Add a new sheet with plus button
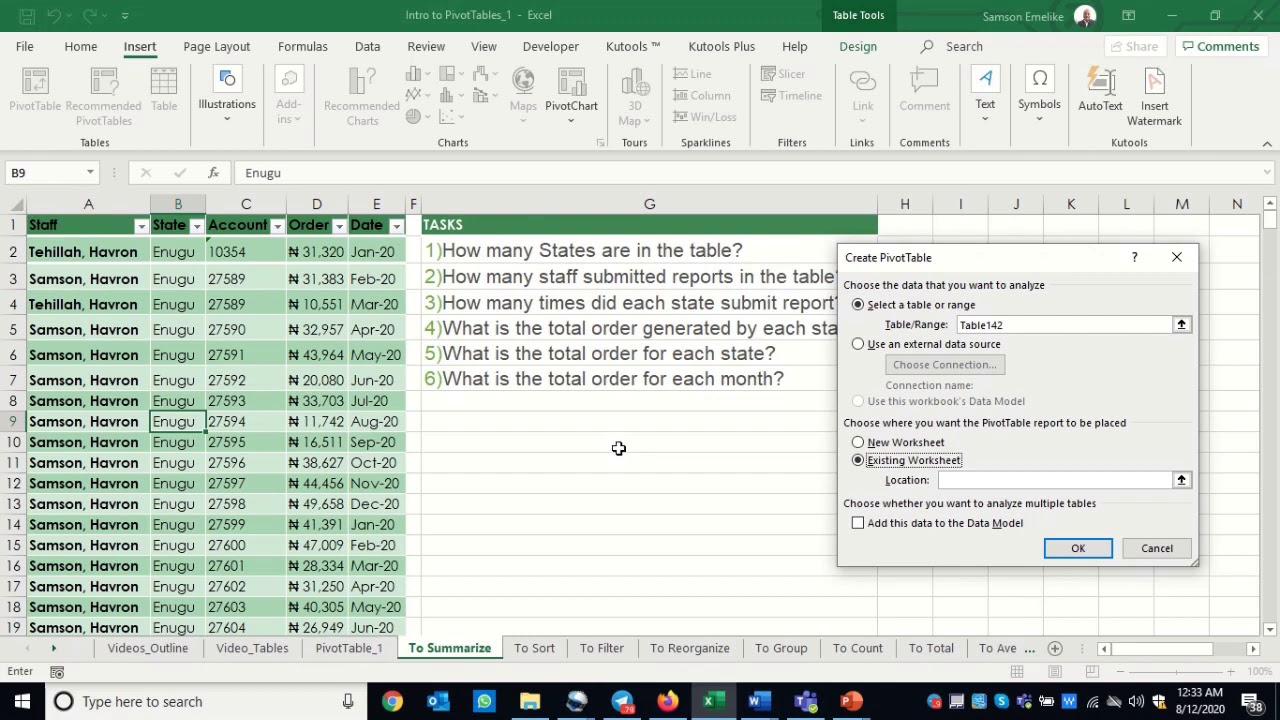Screen dimensions: 1280x720 [1054, 648]
